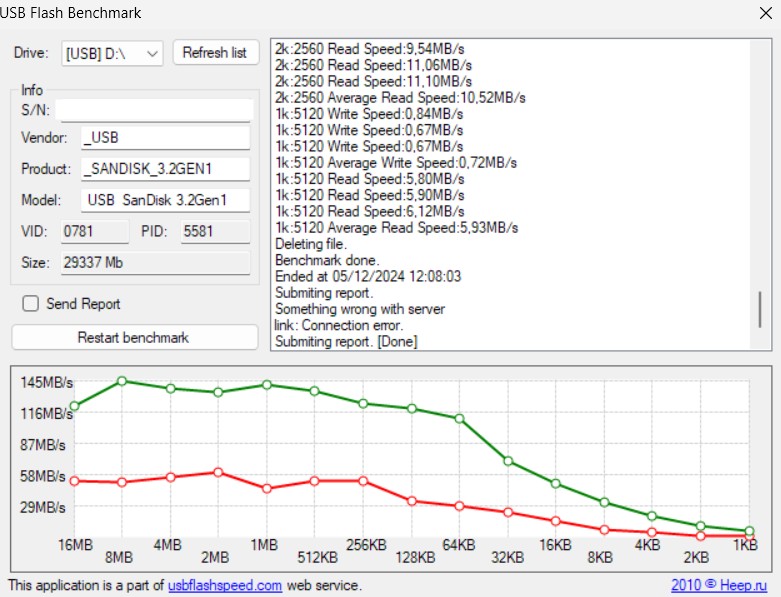Image resolution: width=781 pixels, height=597 pixels.
Task: Click the 512KB axis label
Action: [318, 557]
